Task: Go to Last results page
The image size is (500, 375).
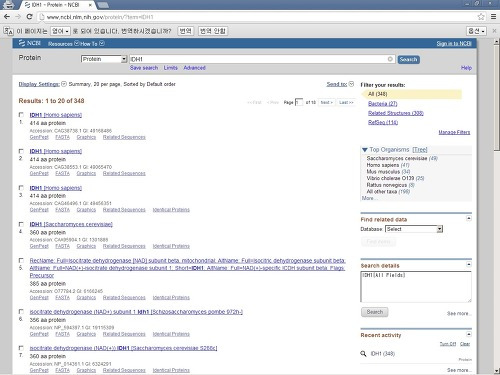Action: [346, 102]
